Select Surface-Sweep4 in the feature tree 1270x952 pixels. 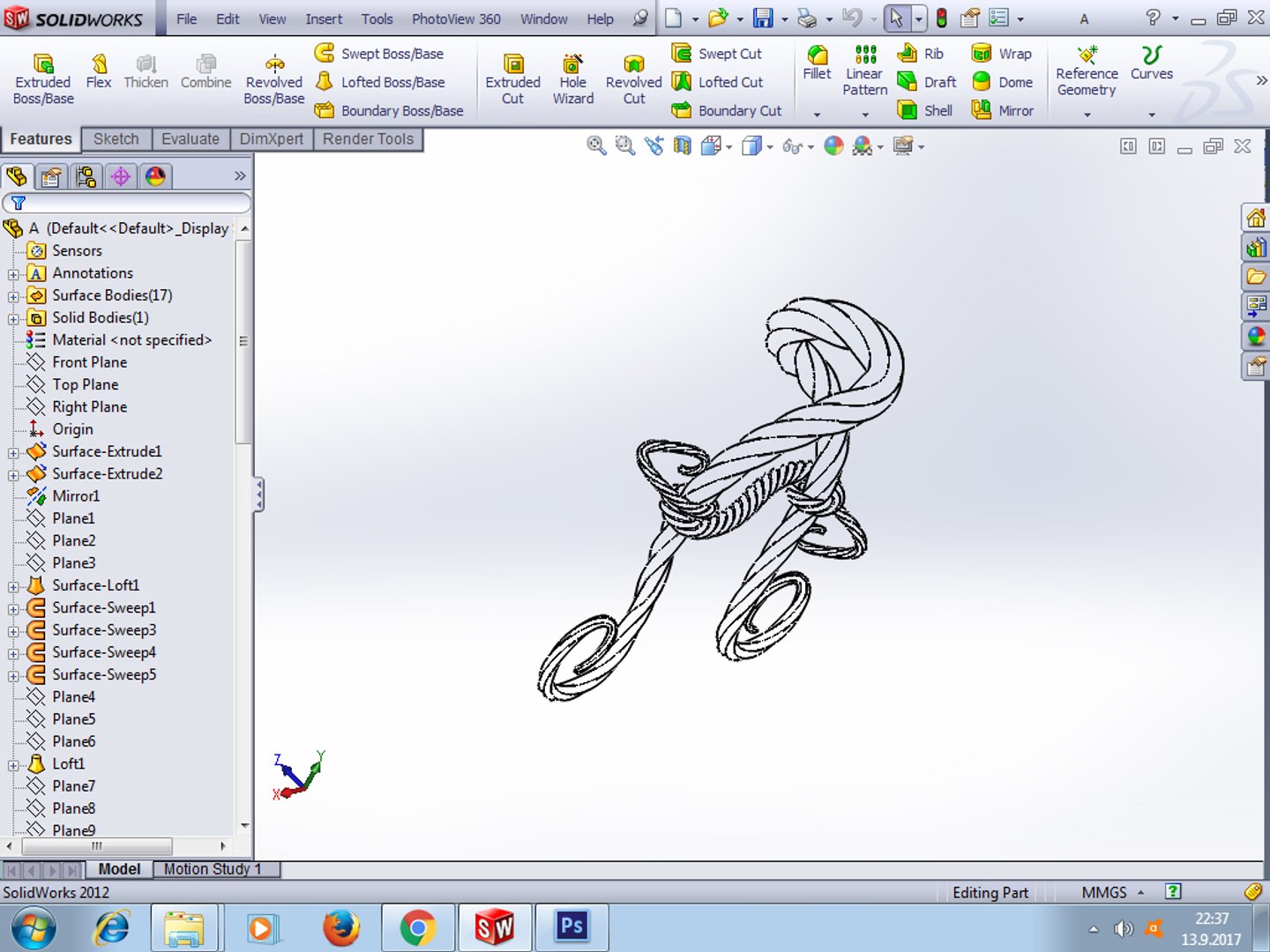point(104,652)
